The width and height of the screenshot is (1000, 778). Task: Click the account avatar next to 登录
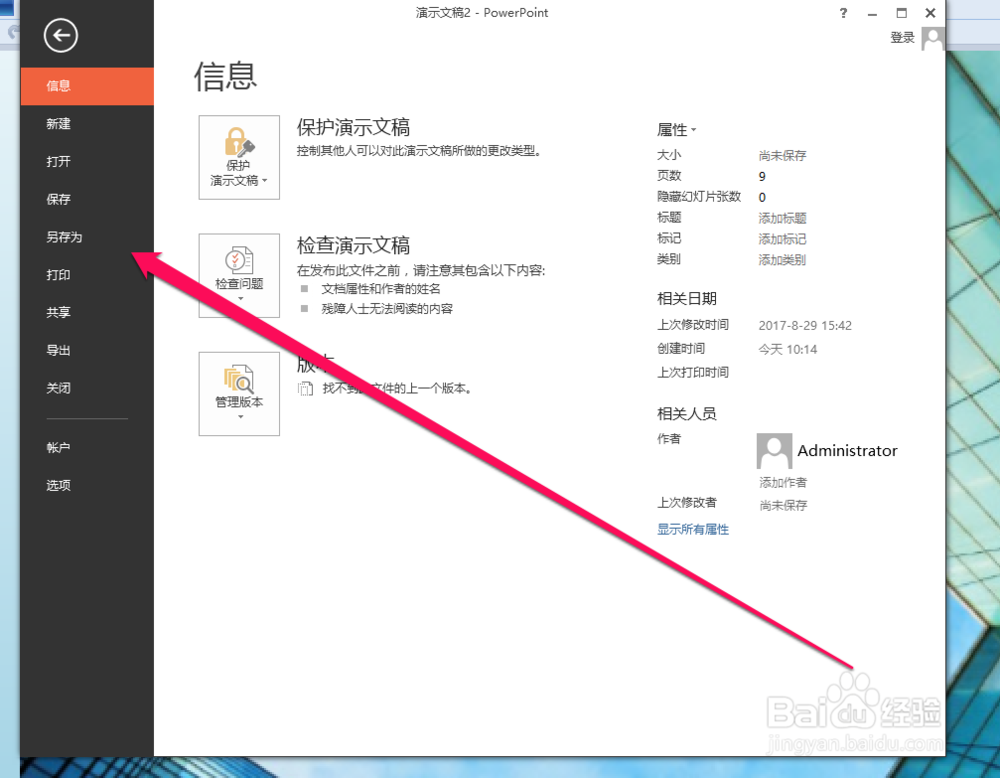(932, 38)
